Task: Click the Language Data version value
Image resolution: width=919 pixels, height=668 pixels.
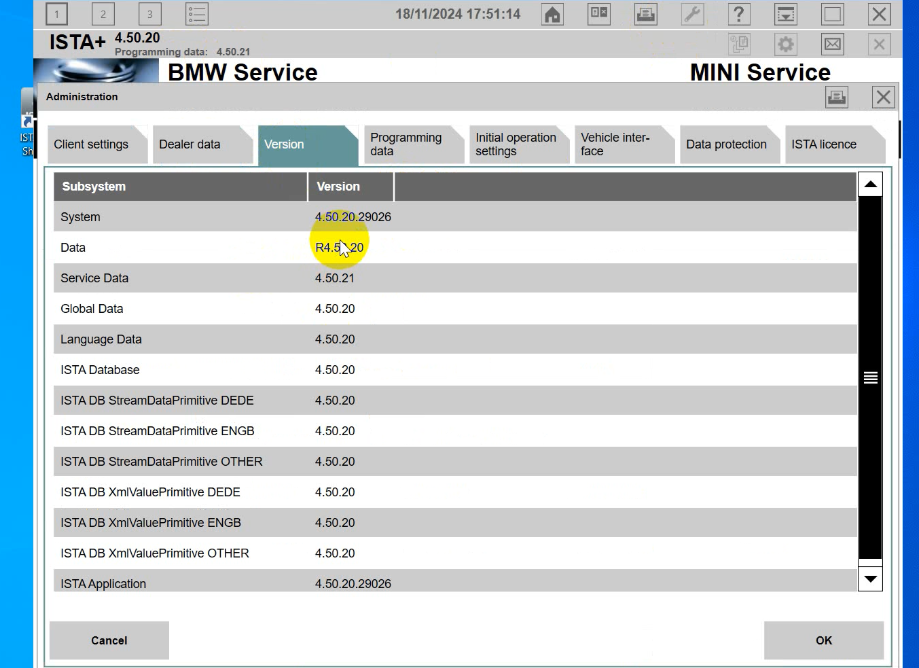Action: click(x=335, y=339)
